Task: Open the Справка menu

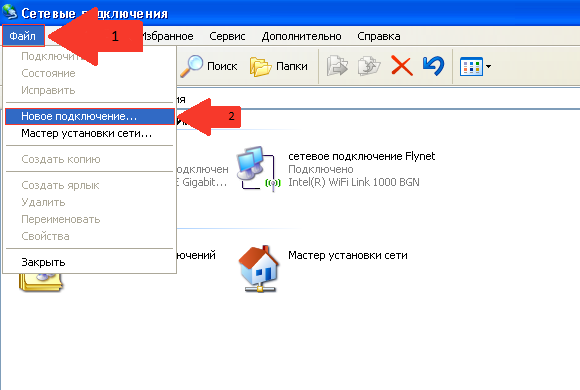Action: (x=378, y=36)
